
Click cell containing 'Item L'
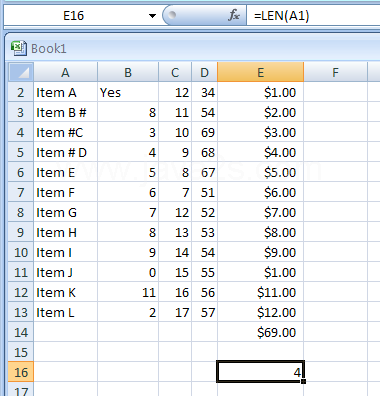pyautogui.click(x=65, y=312)
